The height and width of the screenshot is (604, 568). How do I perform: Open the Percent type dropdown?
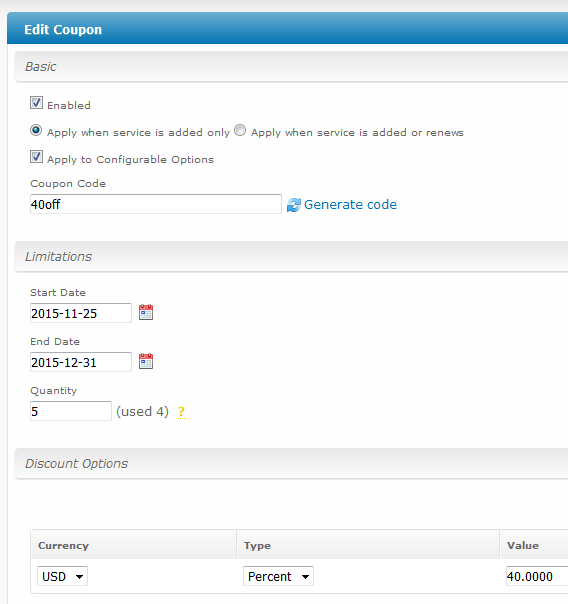click(x=278, y=576)
